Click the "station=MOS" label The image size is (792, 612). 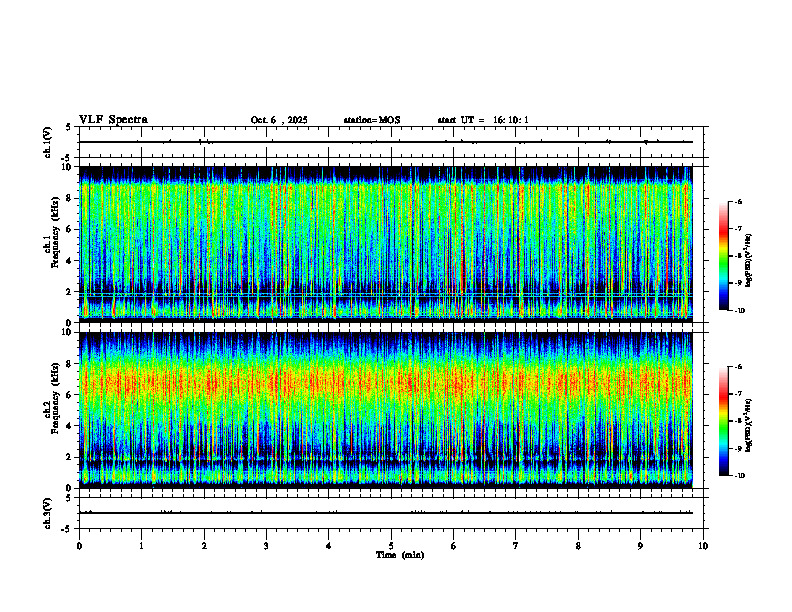tap(372, 120)
